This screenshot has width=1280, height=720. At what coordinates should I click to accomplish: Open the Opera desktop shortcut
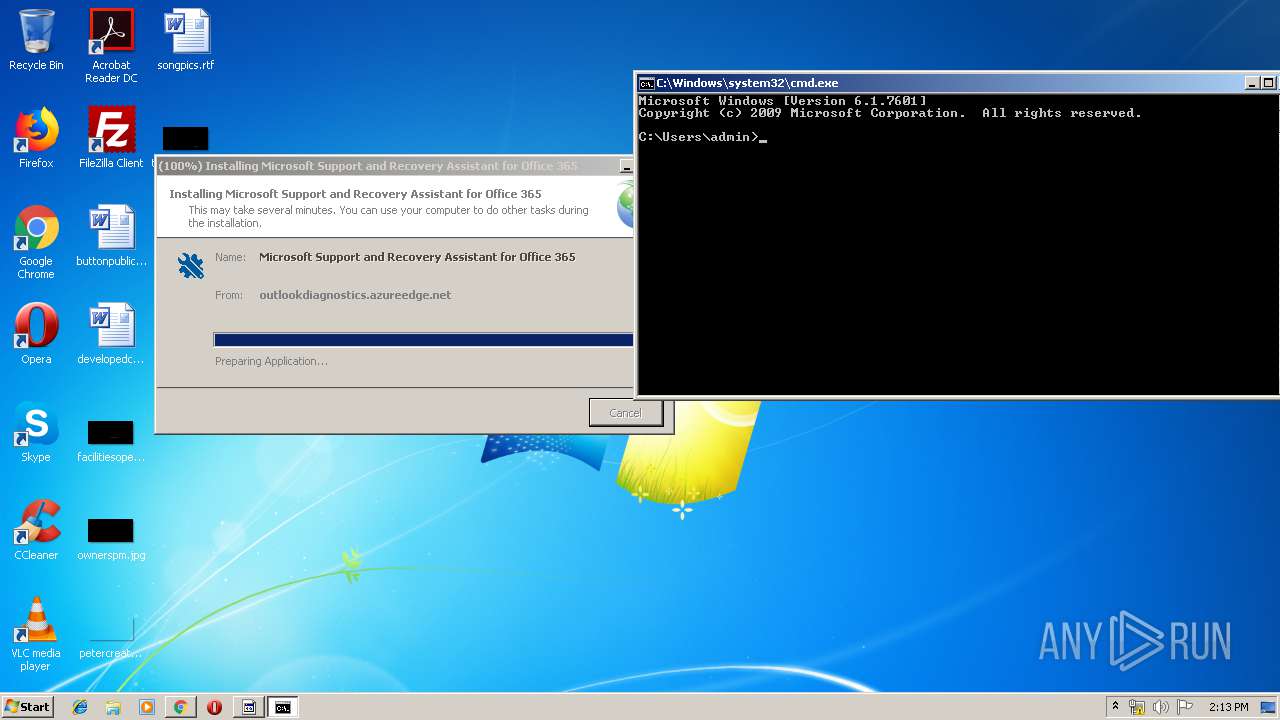click(36, 334)
